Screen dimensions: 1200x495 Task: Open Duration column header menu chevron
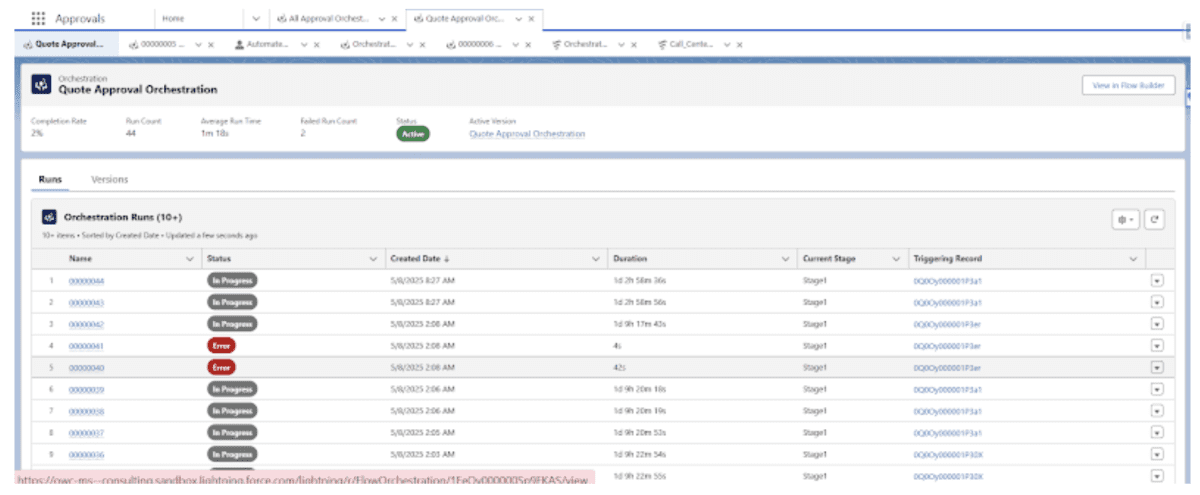[x=787, y=259]
